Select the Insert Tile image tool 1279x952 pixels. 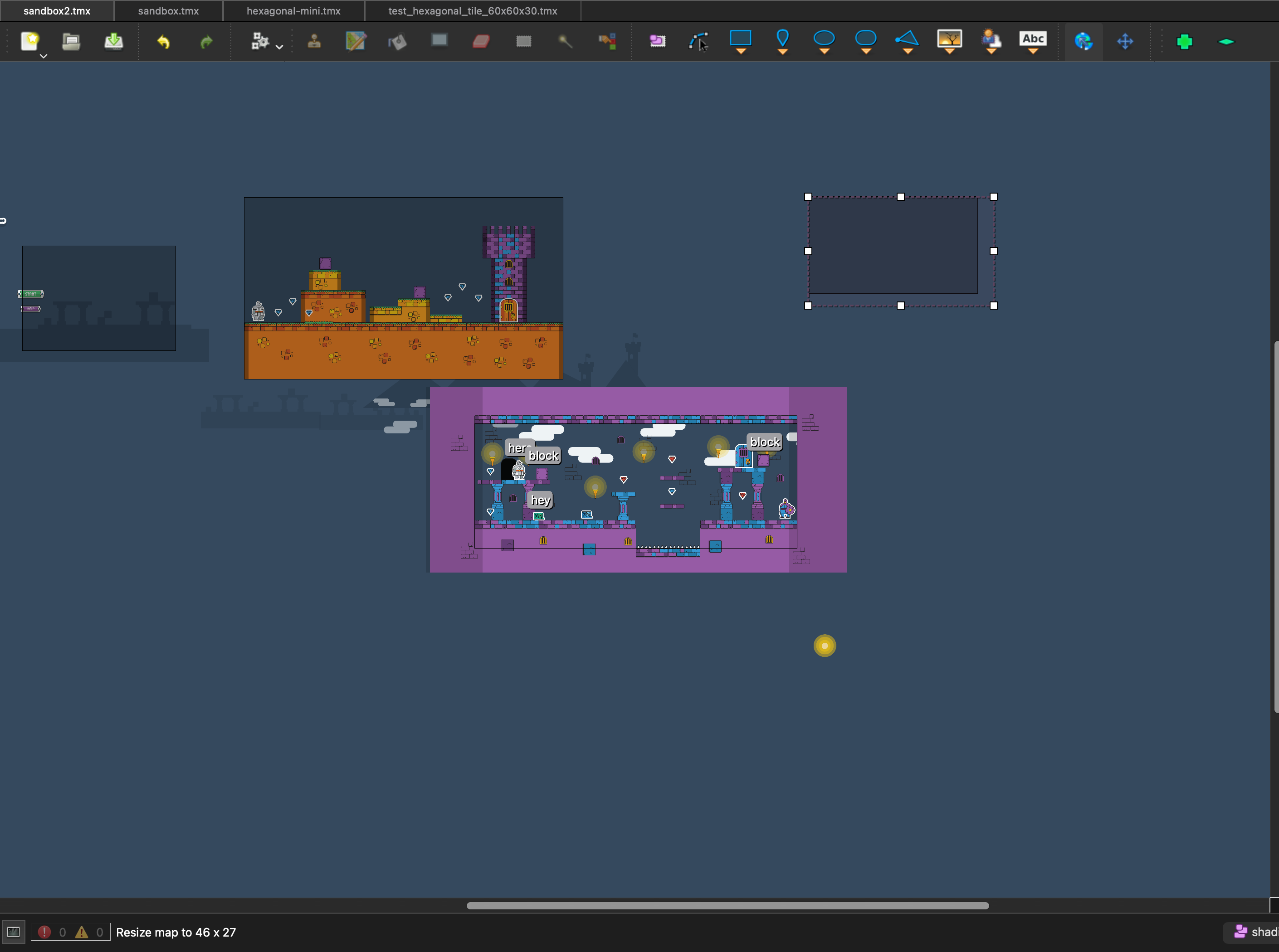(x=949, y=42)
